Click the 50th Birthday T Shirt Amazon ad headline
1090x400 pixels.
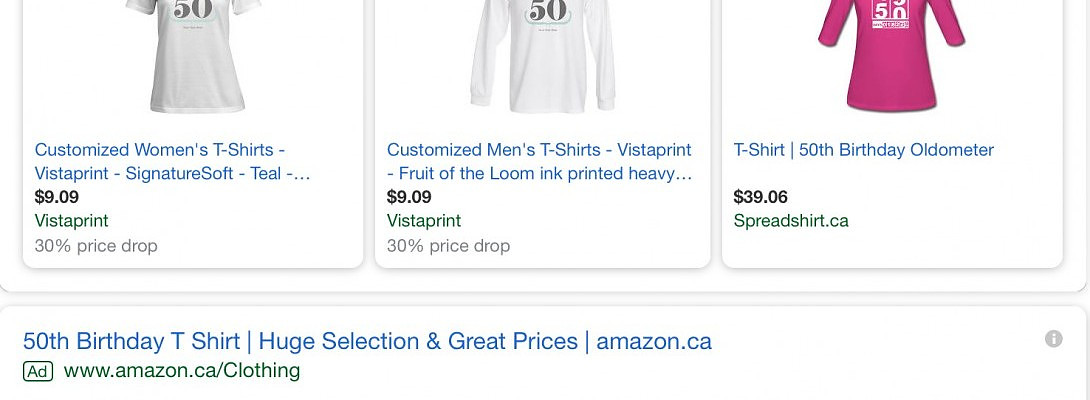[367, 341]
